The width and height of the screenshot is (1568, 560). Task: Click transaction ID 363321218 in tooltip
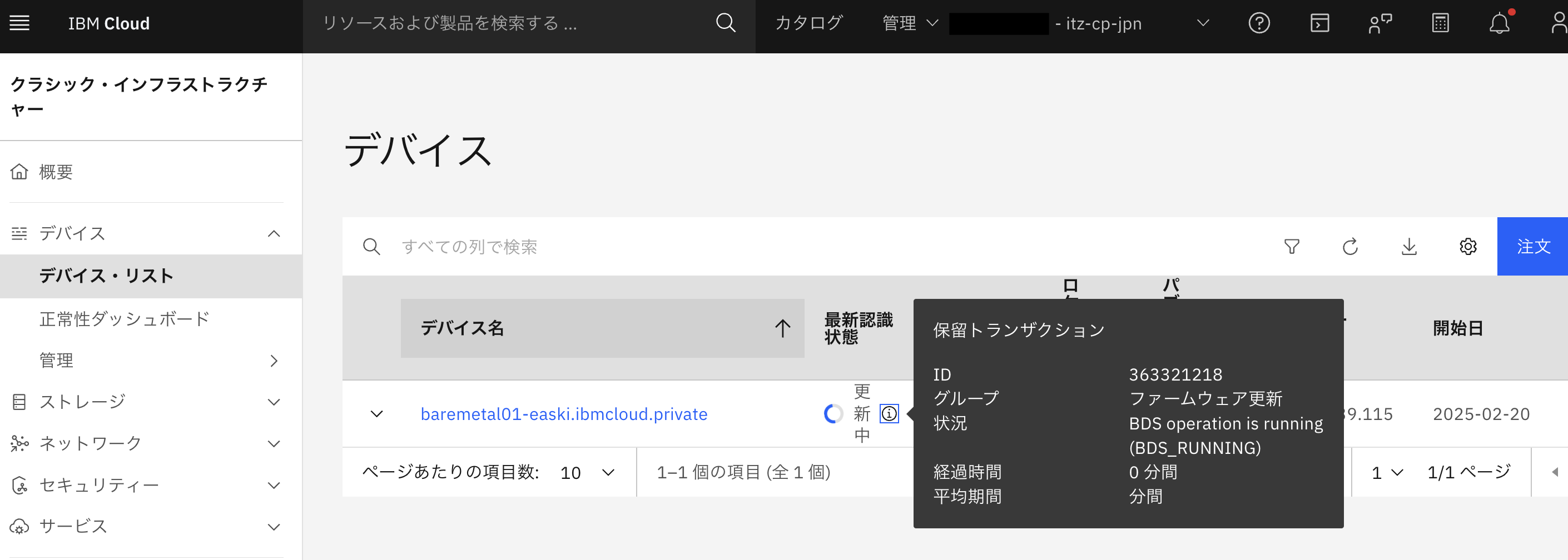click(x=1175, y=374)
